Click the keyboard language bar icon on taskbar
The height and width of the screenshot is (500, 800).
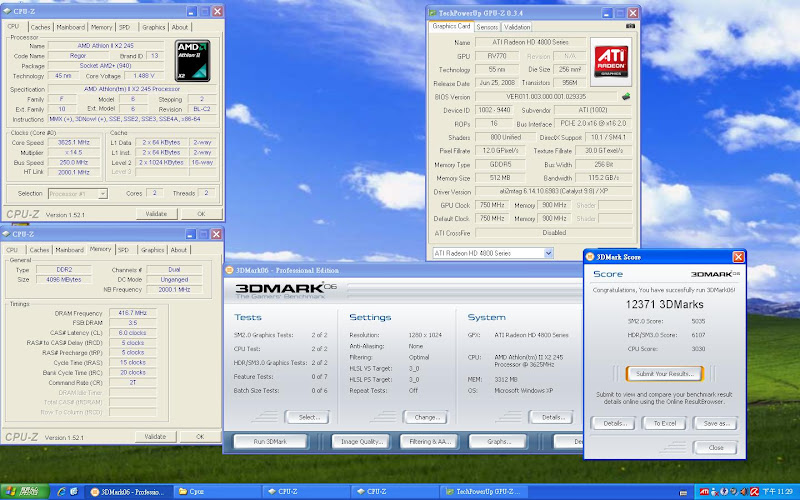683,493
